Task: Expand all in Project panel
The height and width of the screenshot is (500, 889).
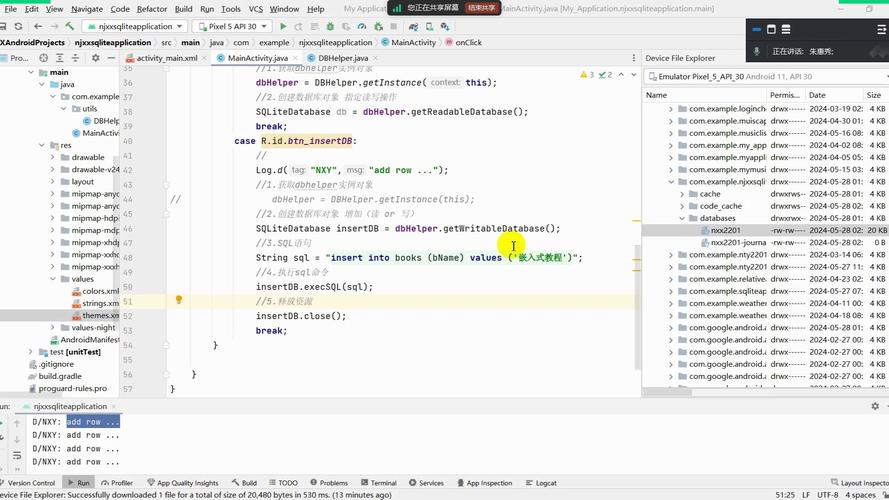Action: click(60, 58)
